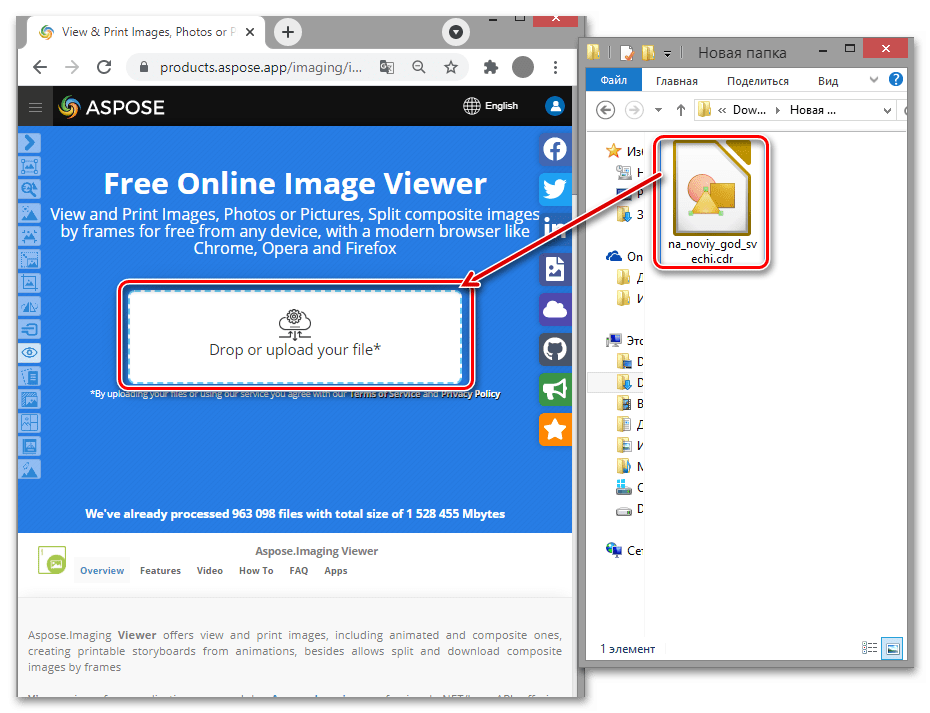
Task: Open the Chrome three-dot menu
Action: click(x=555, y=67)
